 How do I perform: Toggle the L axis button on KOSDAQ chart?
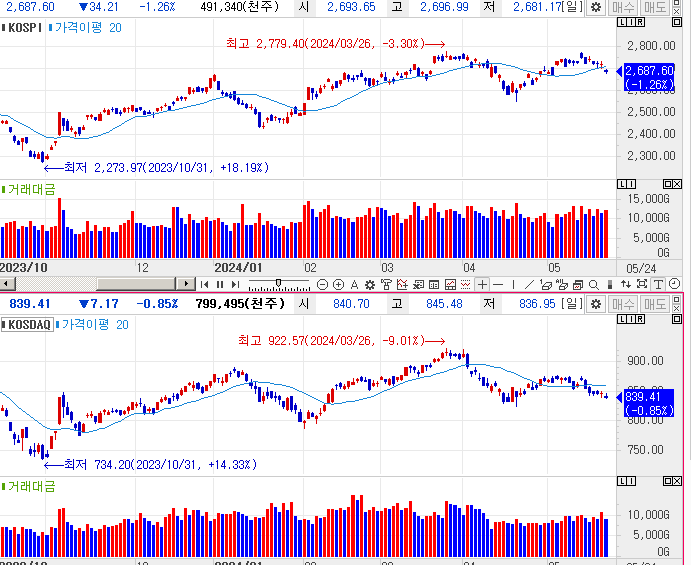(622, 319)
